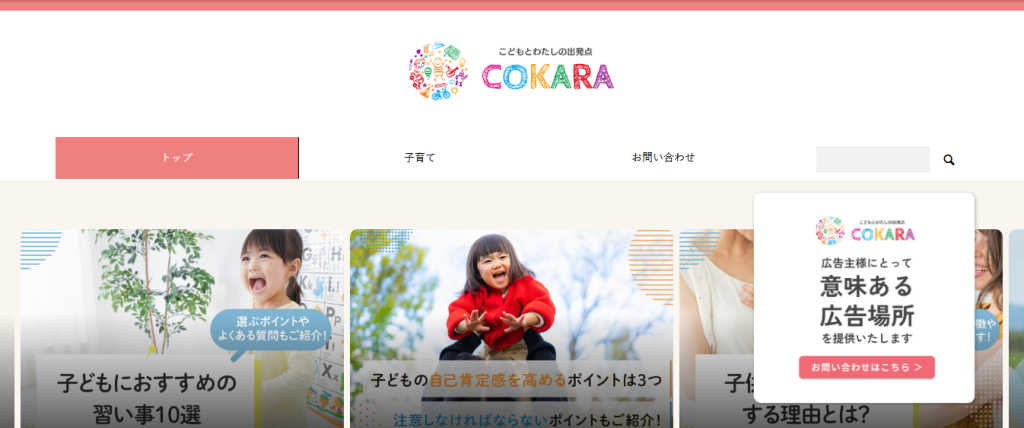Open the お問い合わせ menu item
This screenshot has width=1024, height=428.
pyautogui.click(x=663, y=157)
